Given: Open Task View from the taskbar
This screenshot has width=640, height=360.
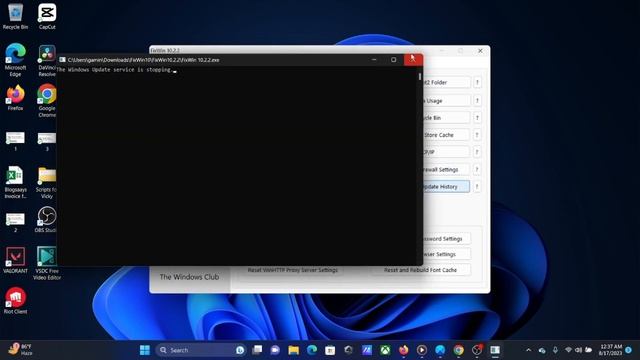Looking at the screenshot, I should (x=257, y=350).
